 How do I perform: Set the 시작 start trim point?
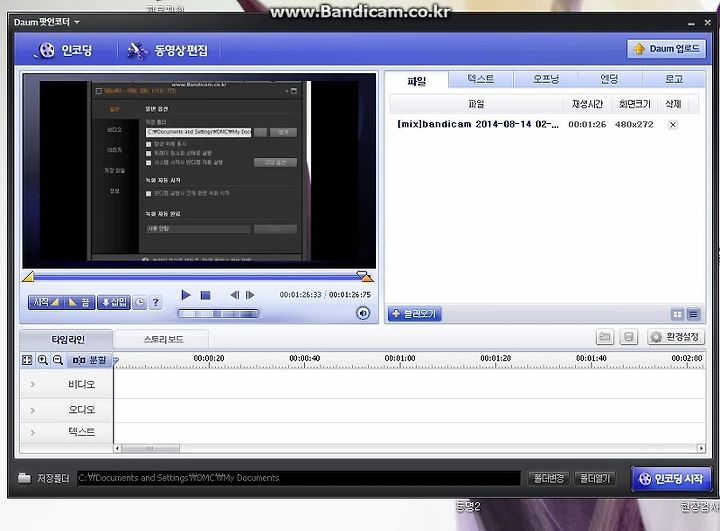pos(45,302)
